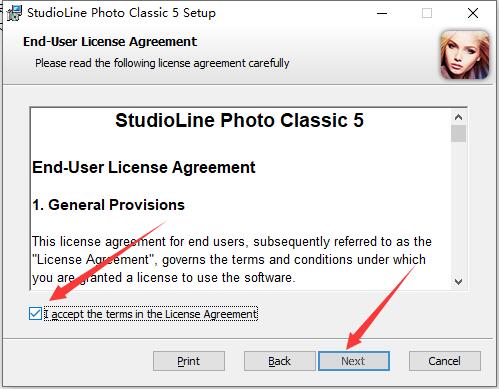499x389 pixels.
Task: Minimize the StudioLine Setup window
Action: pyautogui.click(x=382, y=13)
